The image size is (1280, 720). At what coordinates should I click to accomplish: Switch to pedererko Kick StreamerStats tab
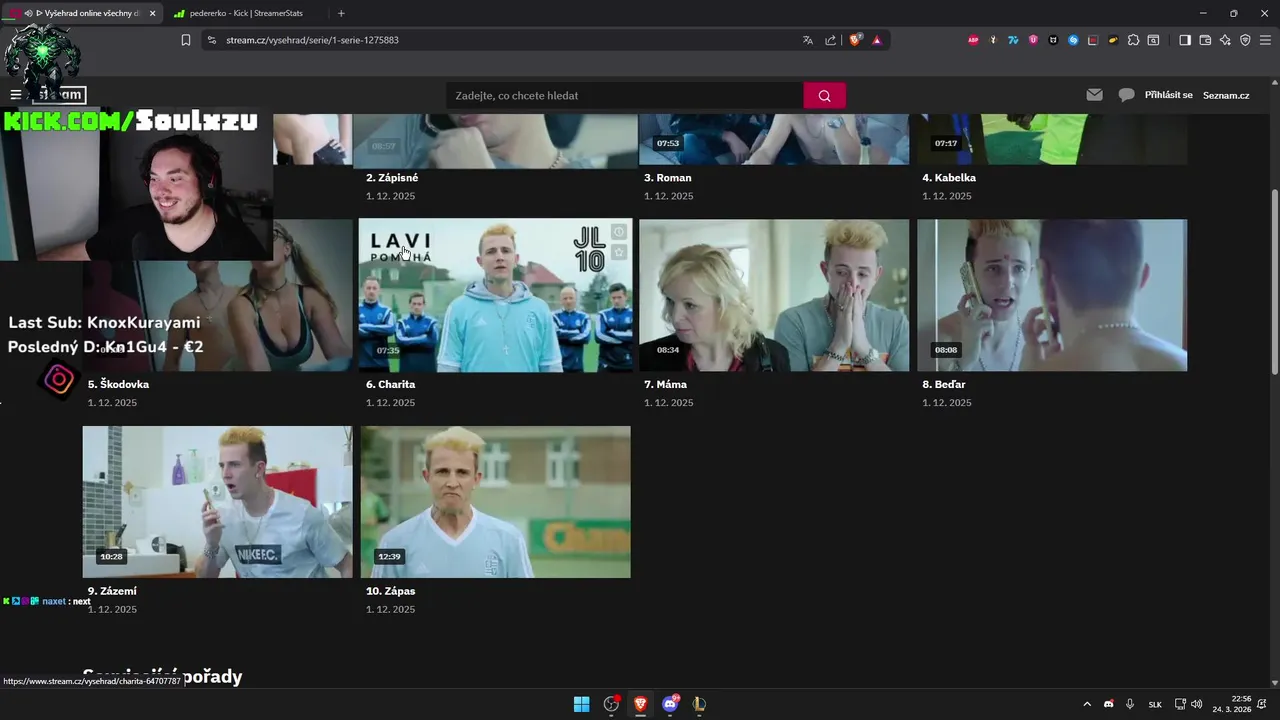(245, 13)
